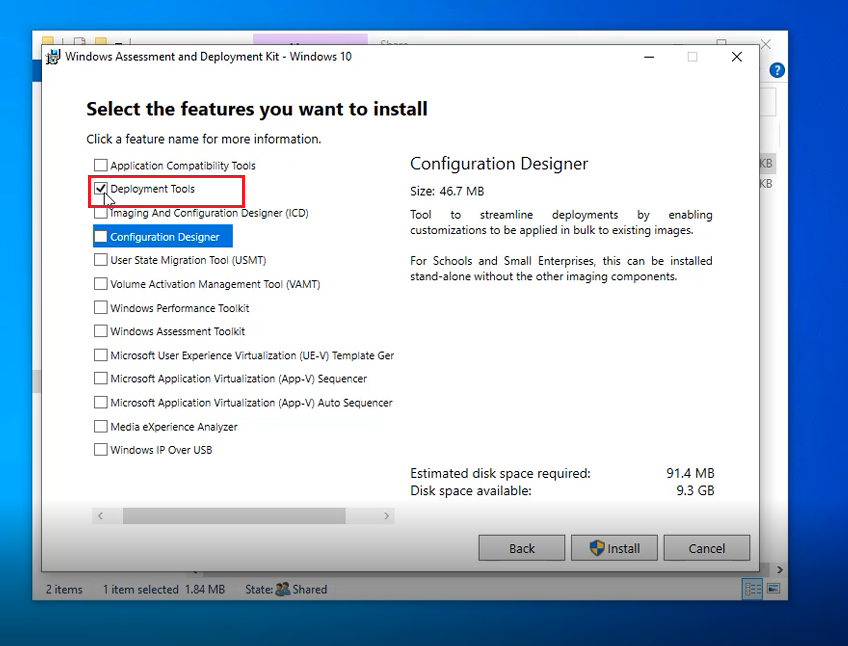Check the App-V Sequencer checkbox
The height and width of the screenshot is (646, 848).
click(101, 378)
